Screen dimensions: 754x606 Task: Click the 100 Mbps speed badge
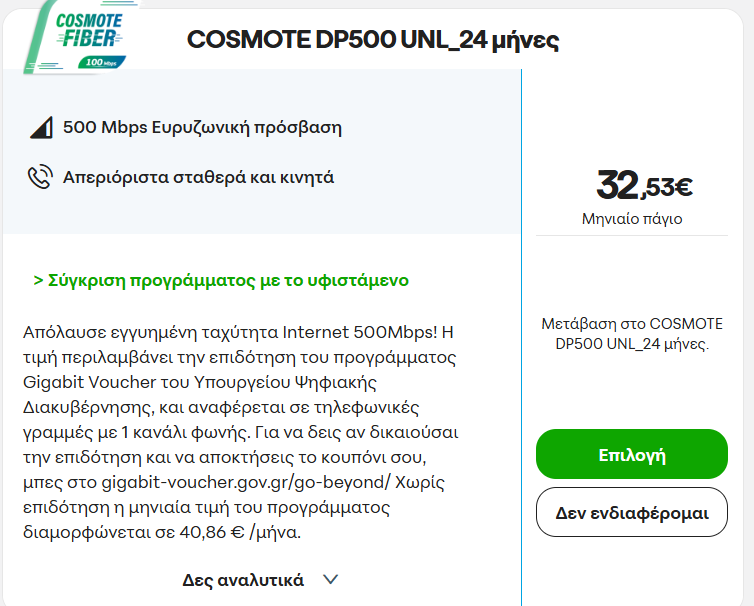coord(102,62)
